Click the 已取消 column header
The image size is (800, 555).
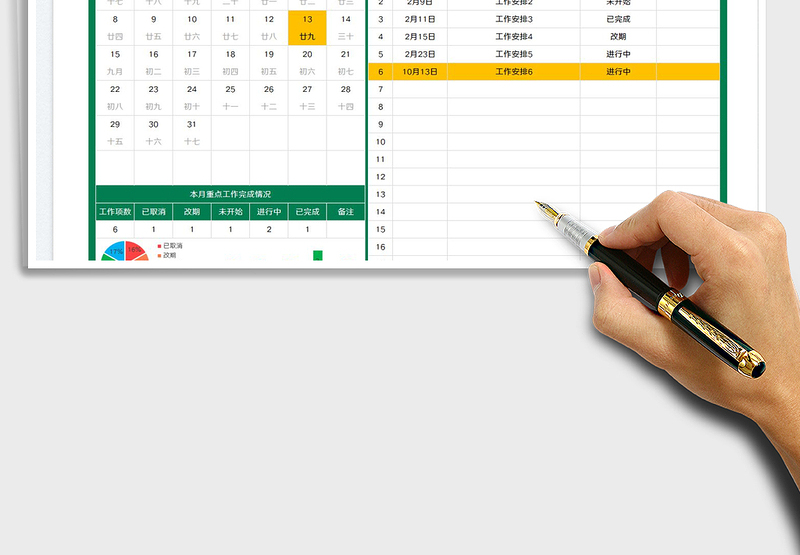click(153, 212)
